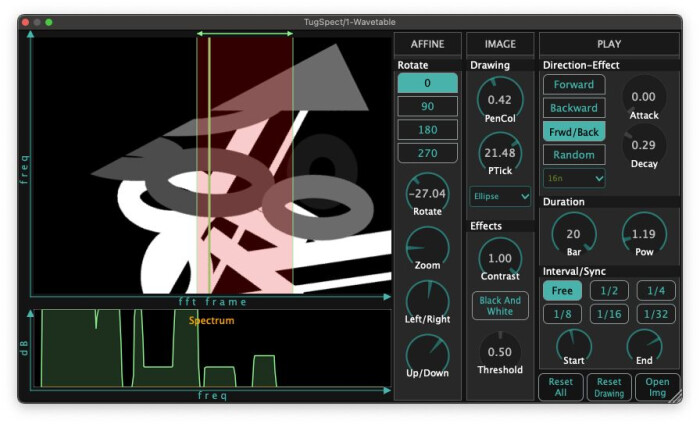The height and width of the screenshot is (424, 700).
Task: Select the 180 degree rotate option
Action: 427,130
